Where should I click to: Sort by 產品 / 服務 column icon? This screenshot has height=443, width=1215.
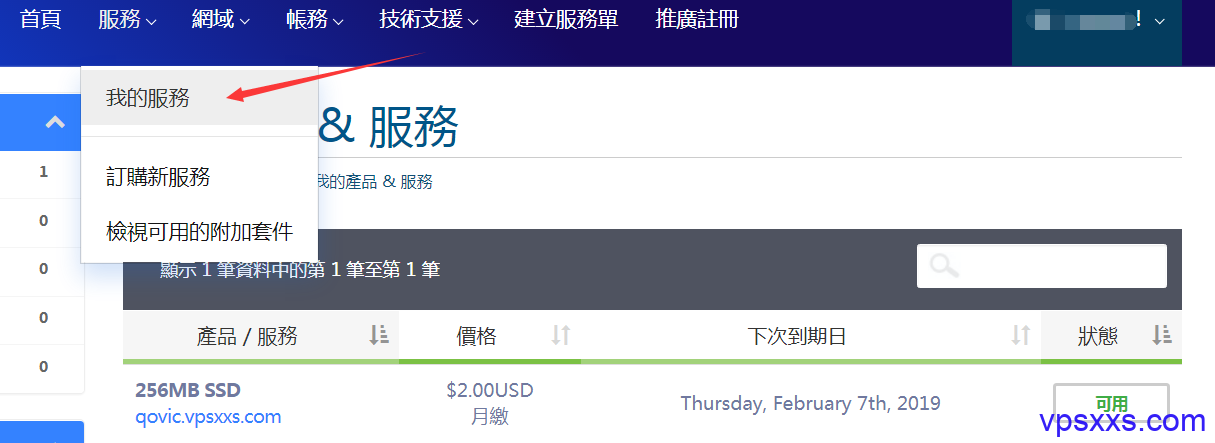tap(379, 336)
